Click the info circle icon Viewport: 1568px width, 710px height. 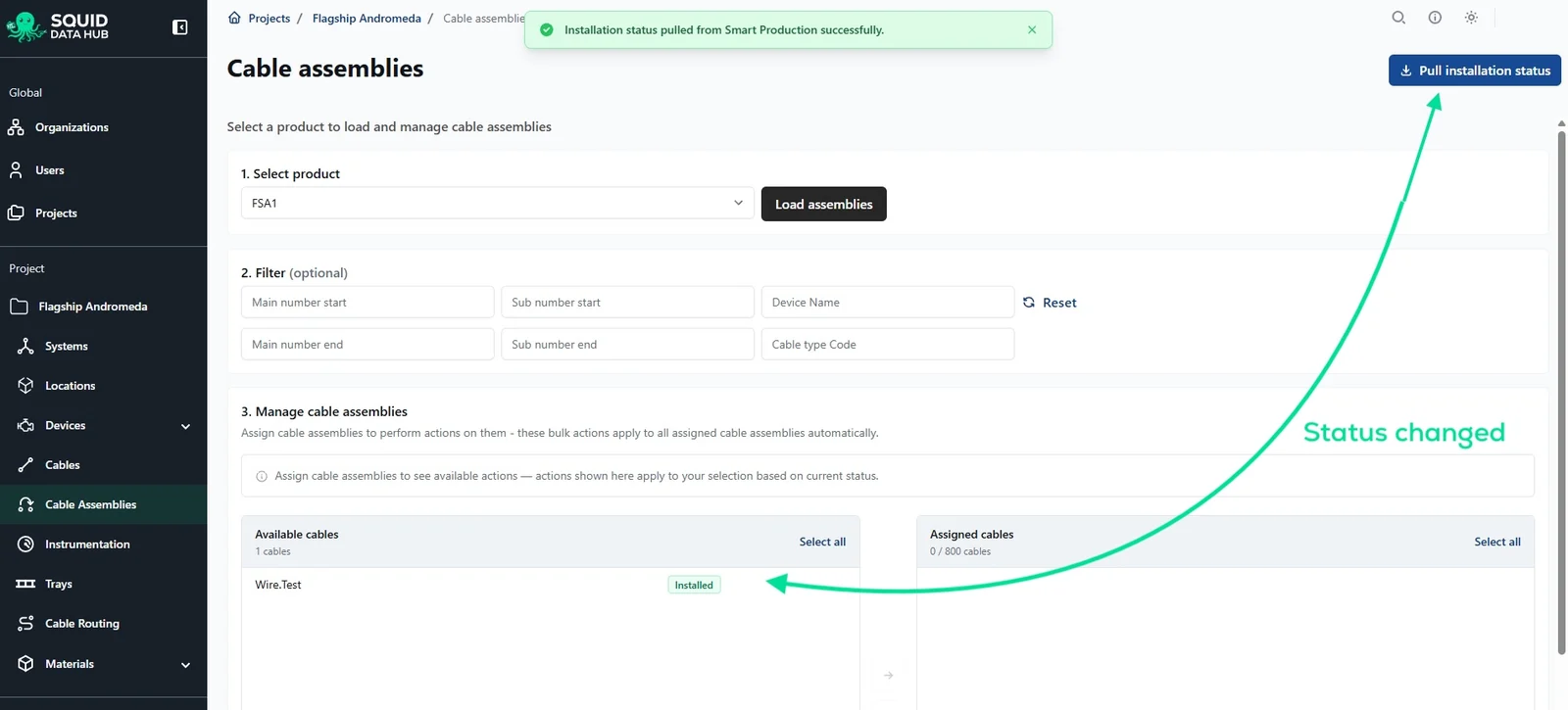tap(1435, 18)
